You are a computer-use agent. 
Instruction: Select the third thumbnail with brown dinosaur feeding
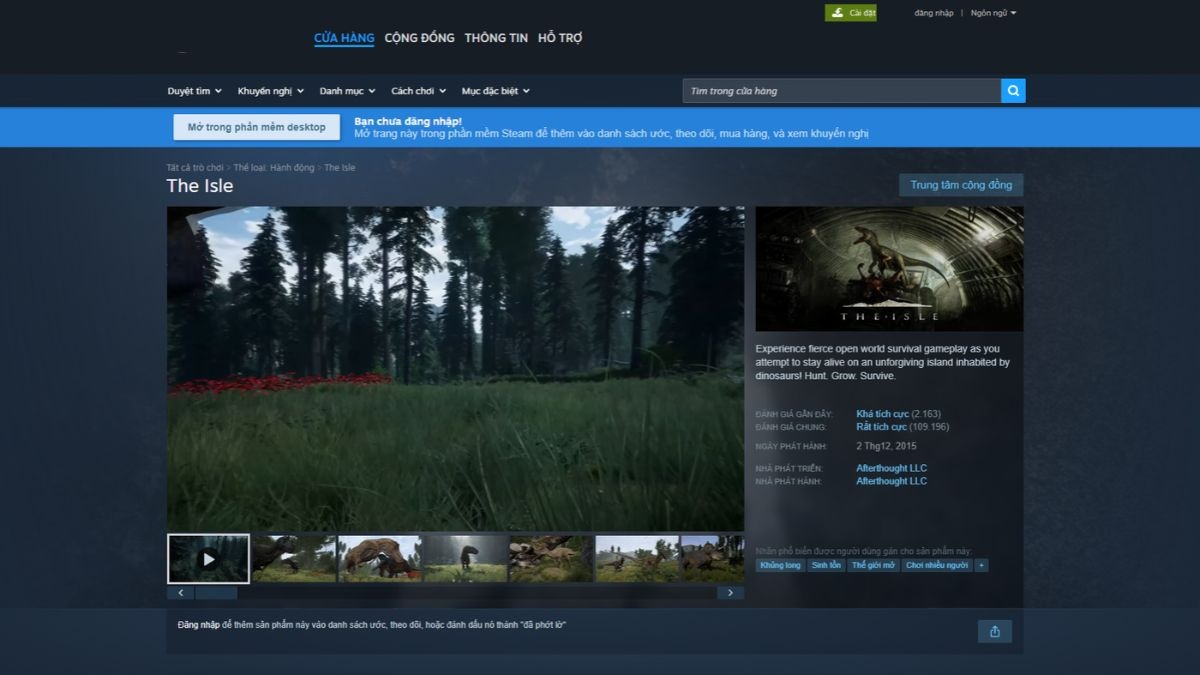click(380, 559)
